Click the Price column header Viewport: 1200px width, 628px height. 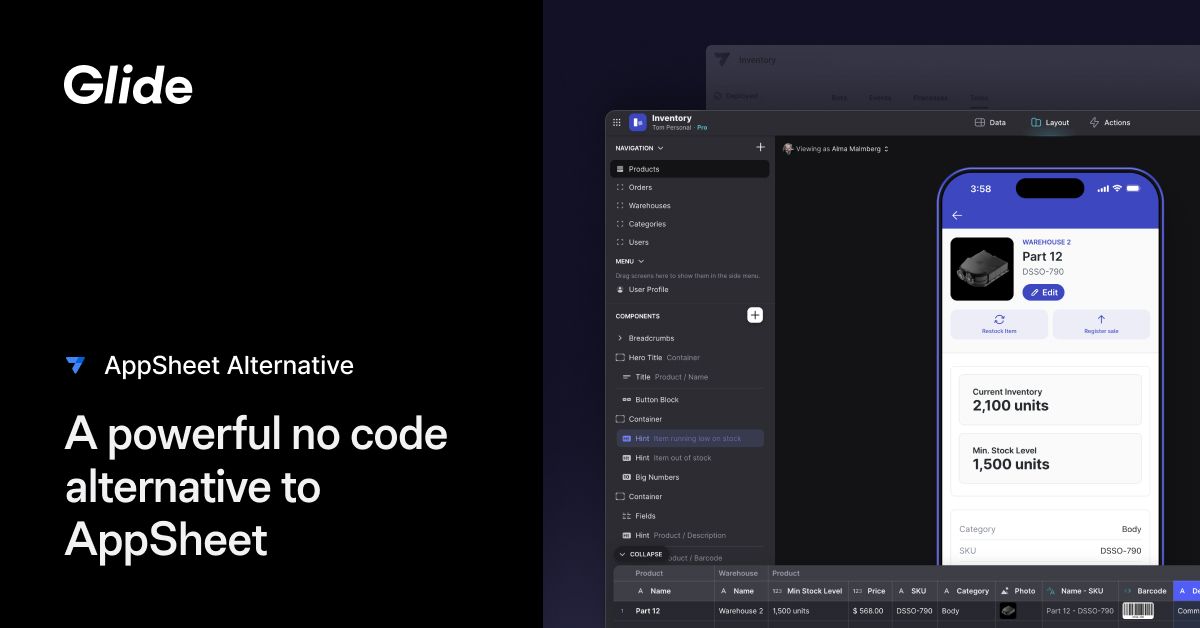pos(870,591)
